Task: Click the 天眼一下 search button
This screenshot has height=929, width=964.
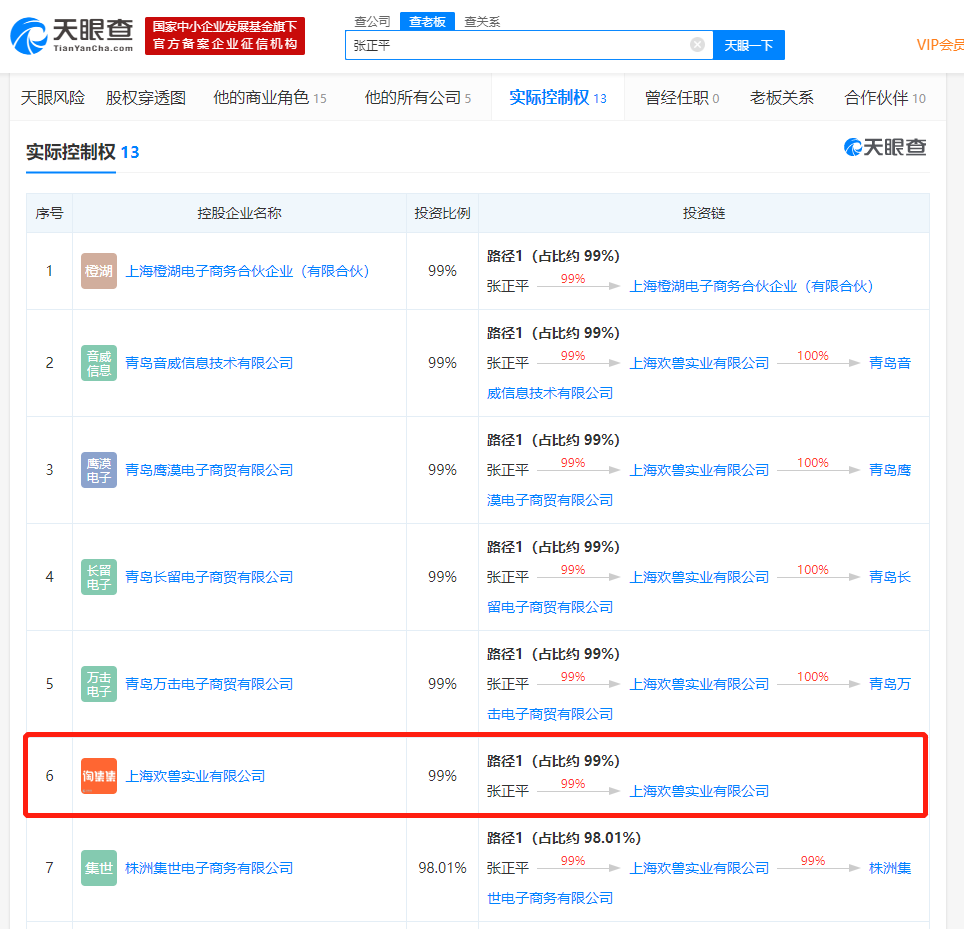Action: 748,45
